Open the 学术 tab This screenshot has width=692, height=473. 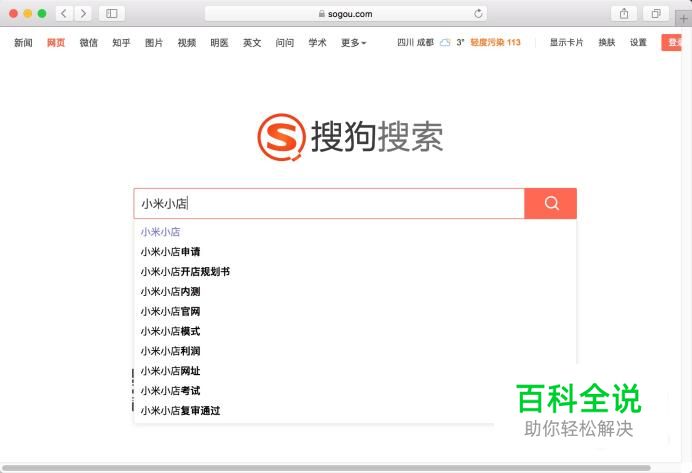click(317, 43)
